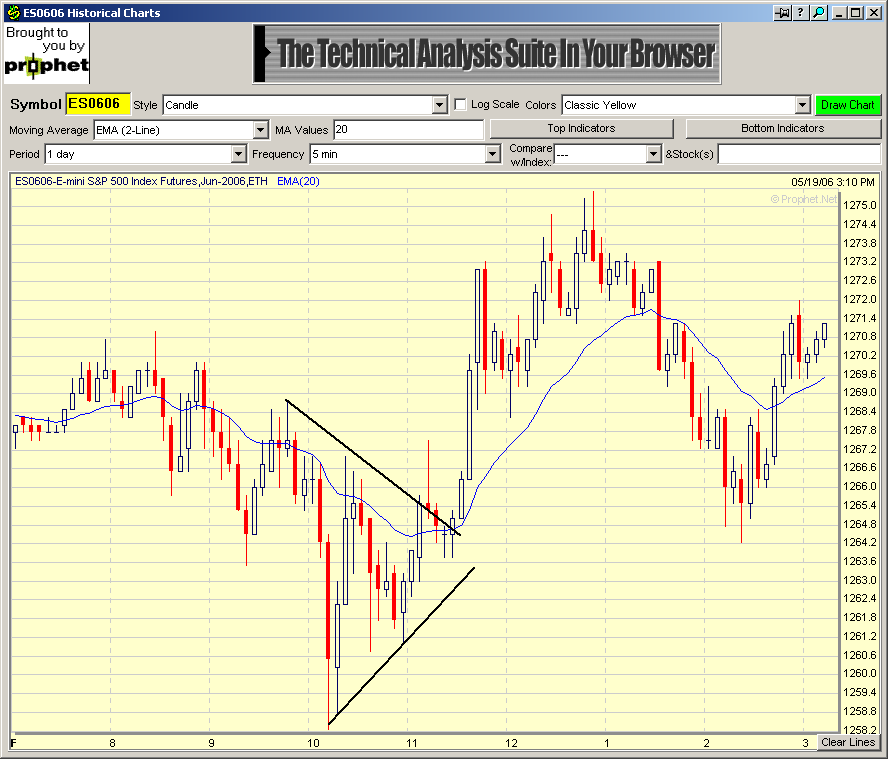Click the magnifier icon in title bar
This screenshot has height=759, width=888.
click(819, 12)
